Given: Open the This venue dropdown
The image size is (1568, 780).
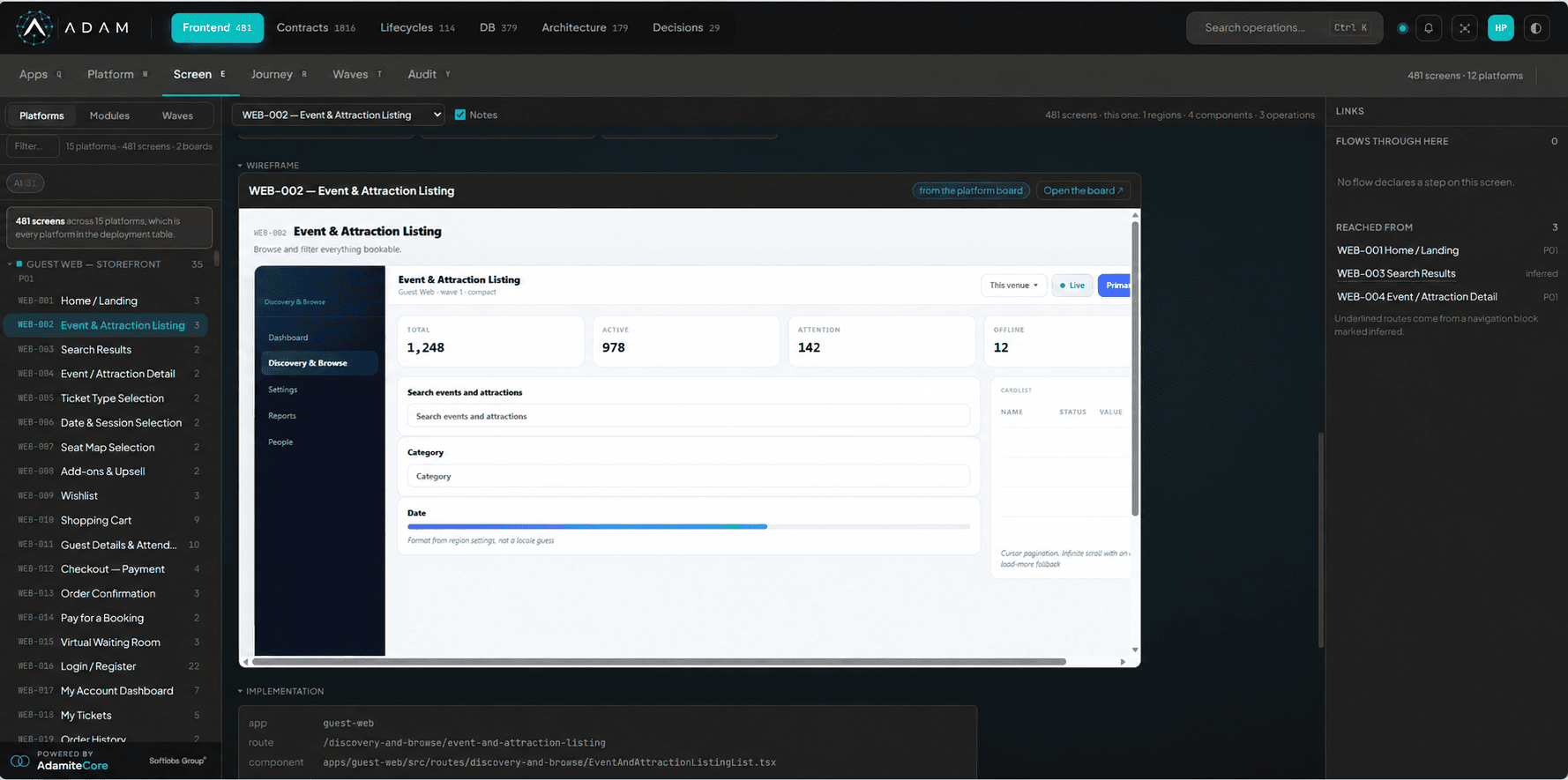Looking at the screenshot, I should point(1013,286).
